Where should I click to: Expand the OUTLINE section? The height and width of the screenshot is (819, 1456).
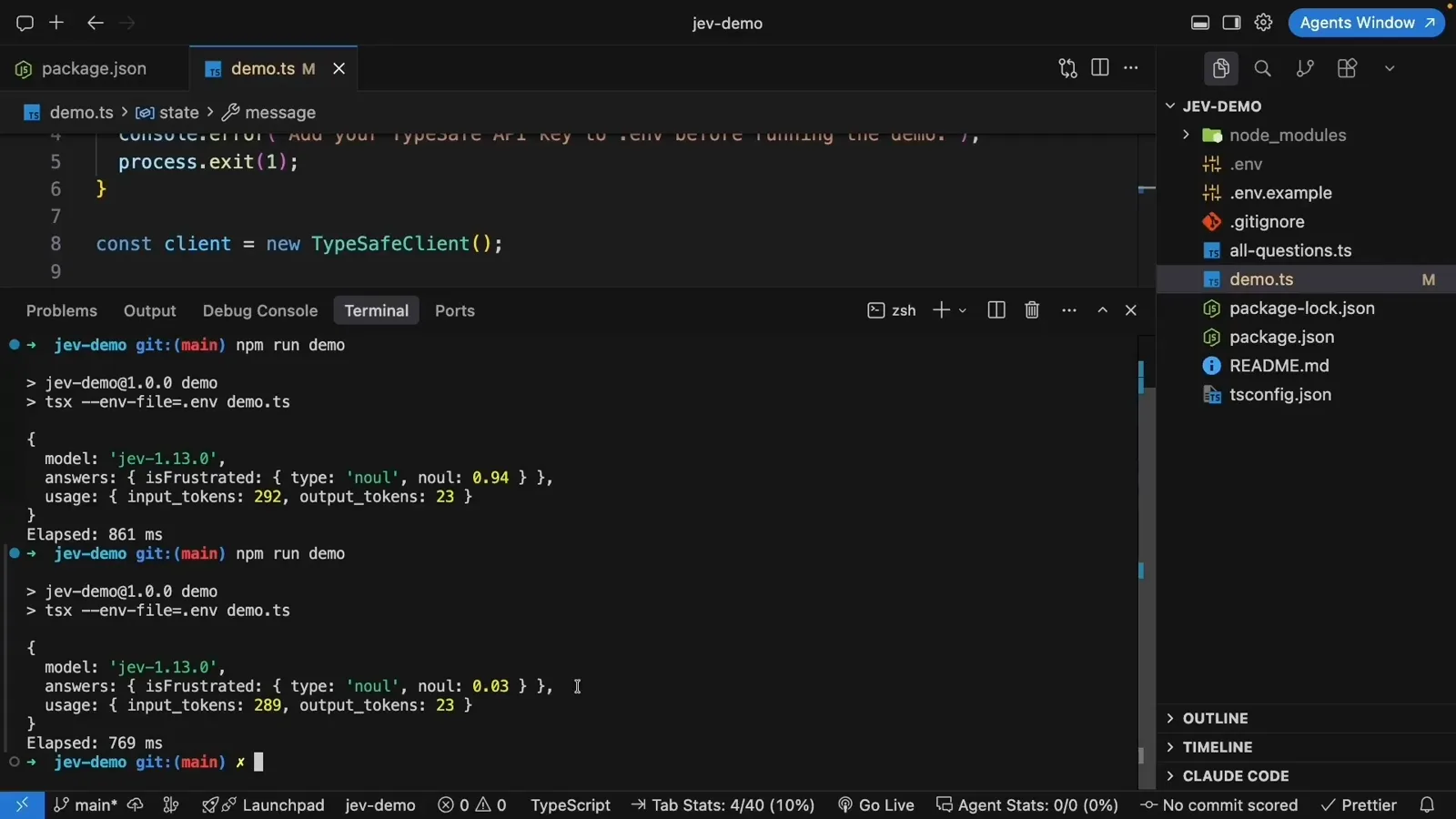tap(1307, 718)
